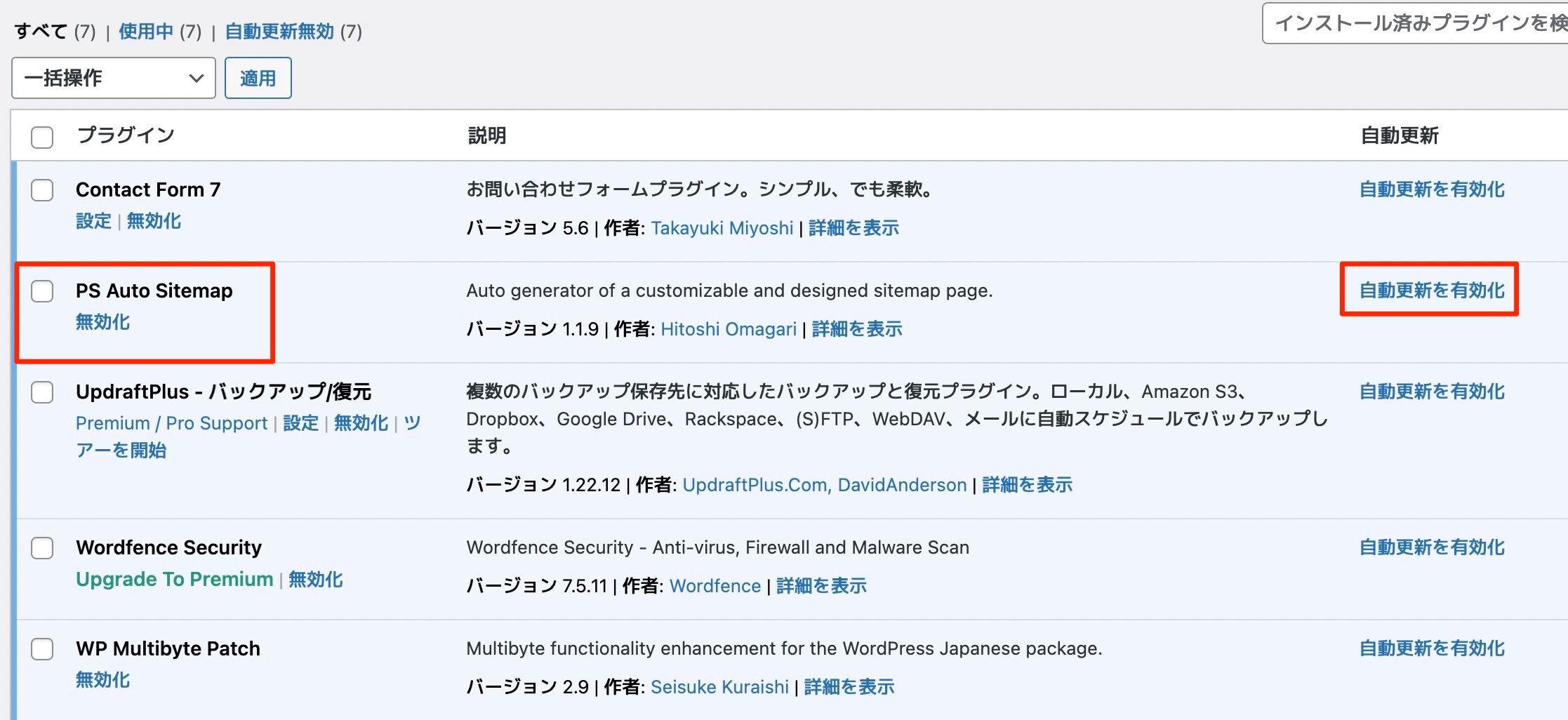
Task: Click the Wordfence Anti-virus description text
Action: [x=718, y=547]
